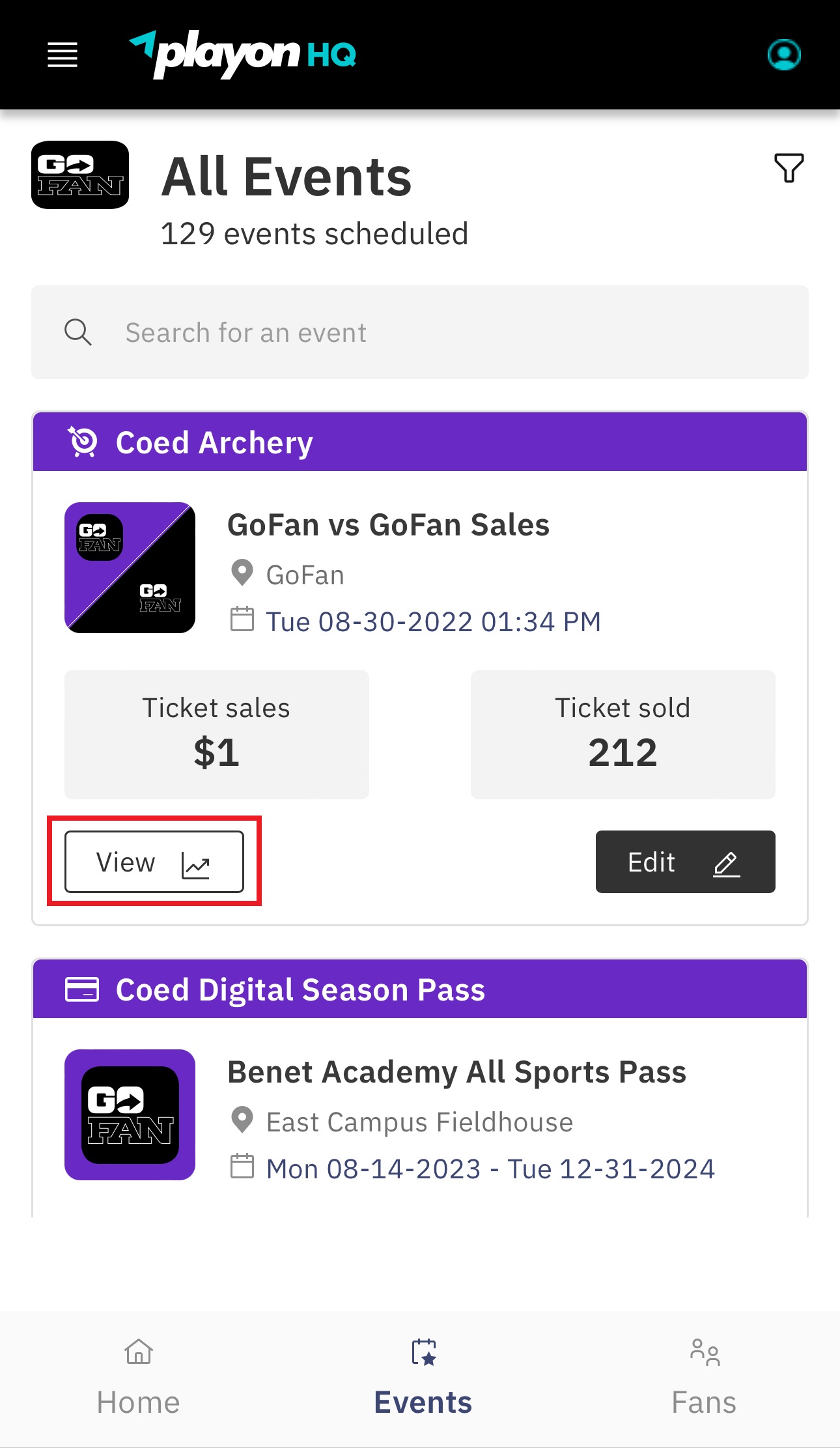Click the season pass card icon on the purple header

(x=83, y=989)
